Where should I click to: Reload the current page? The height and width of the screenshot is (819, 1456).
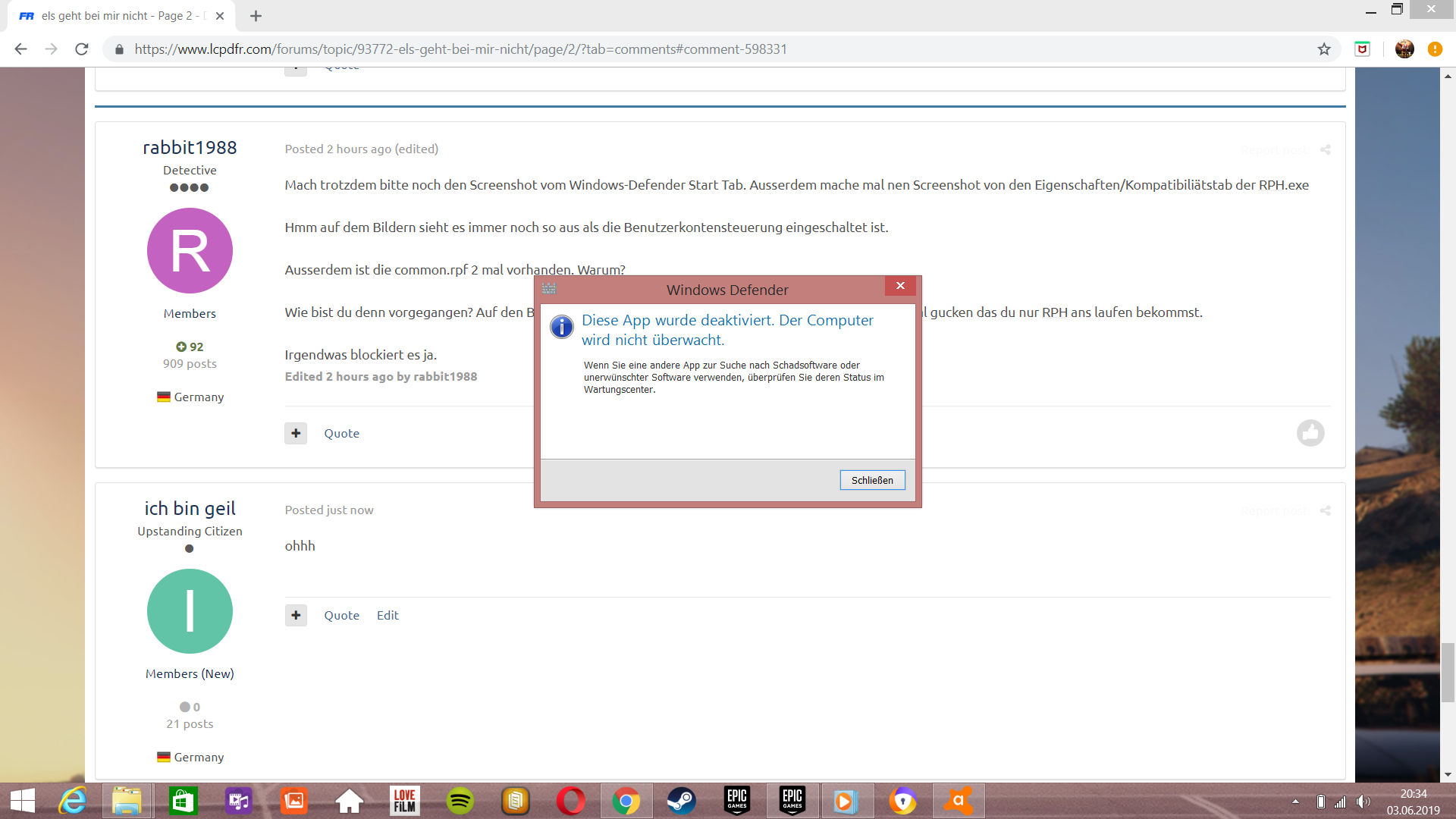tap(82, 49)
